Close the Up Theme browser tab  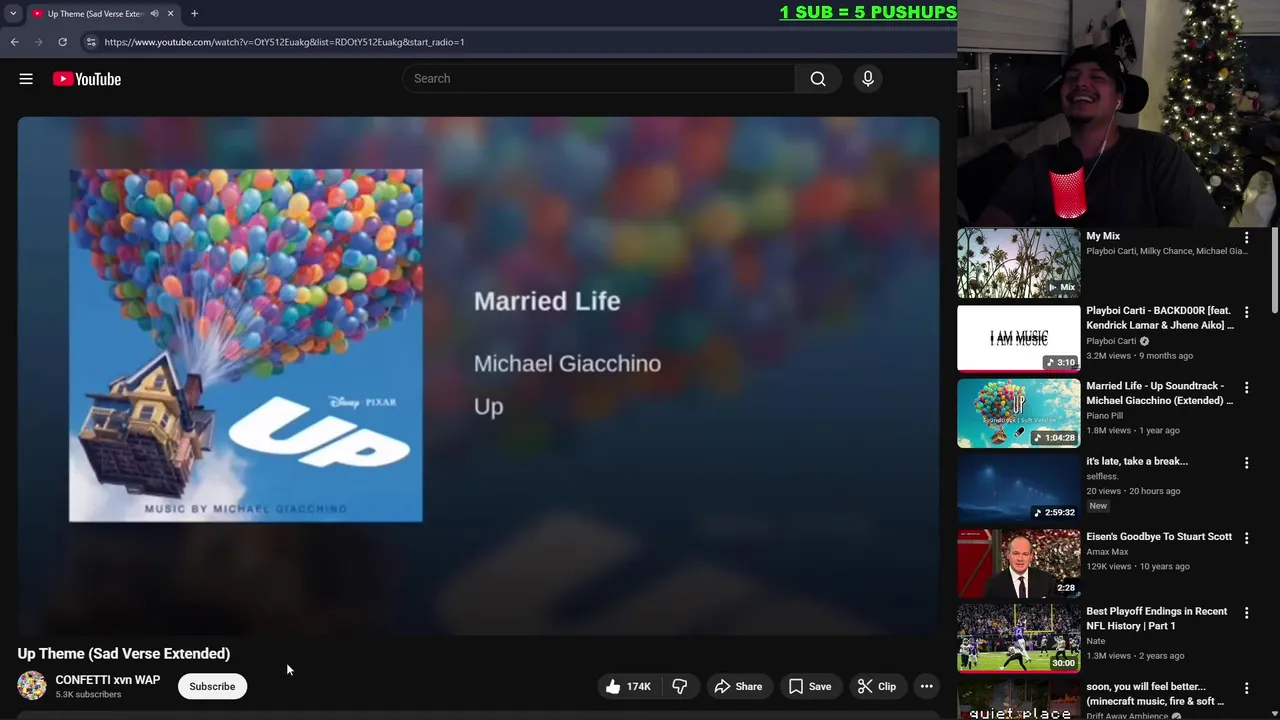coord(170,14)
